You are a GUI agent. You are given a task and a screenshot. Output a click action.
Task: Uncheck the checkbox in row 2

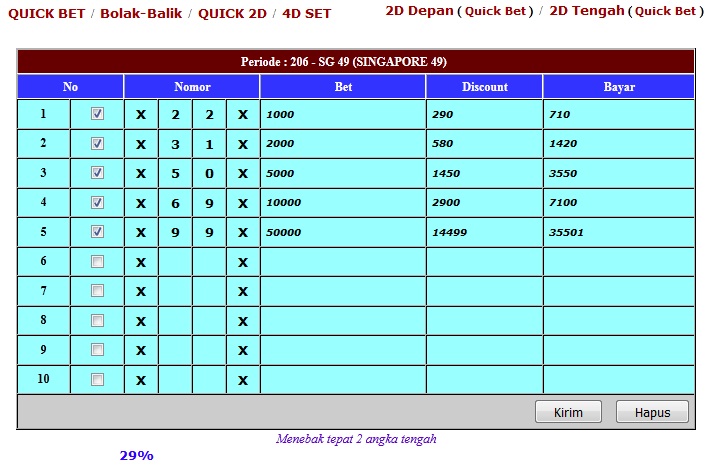pyautogui.click(x=97, y=143)
